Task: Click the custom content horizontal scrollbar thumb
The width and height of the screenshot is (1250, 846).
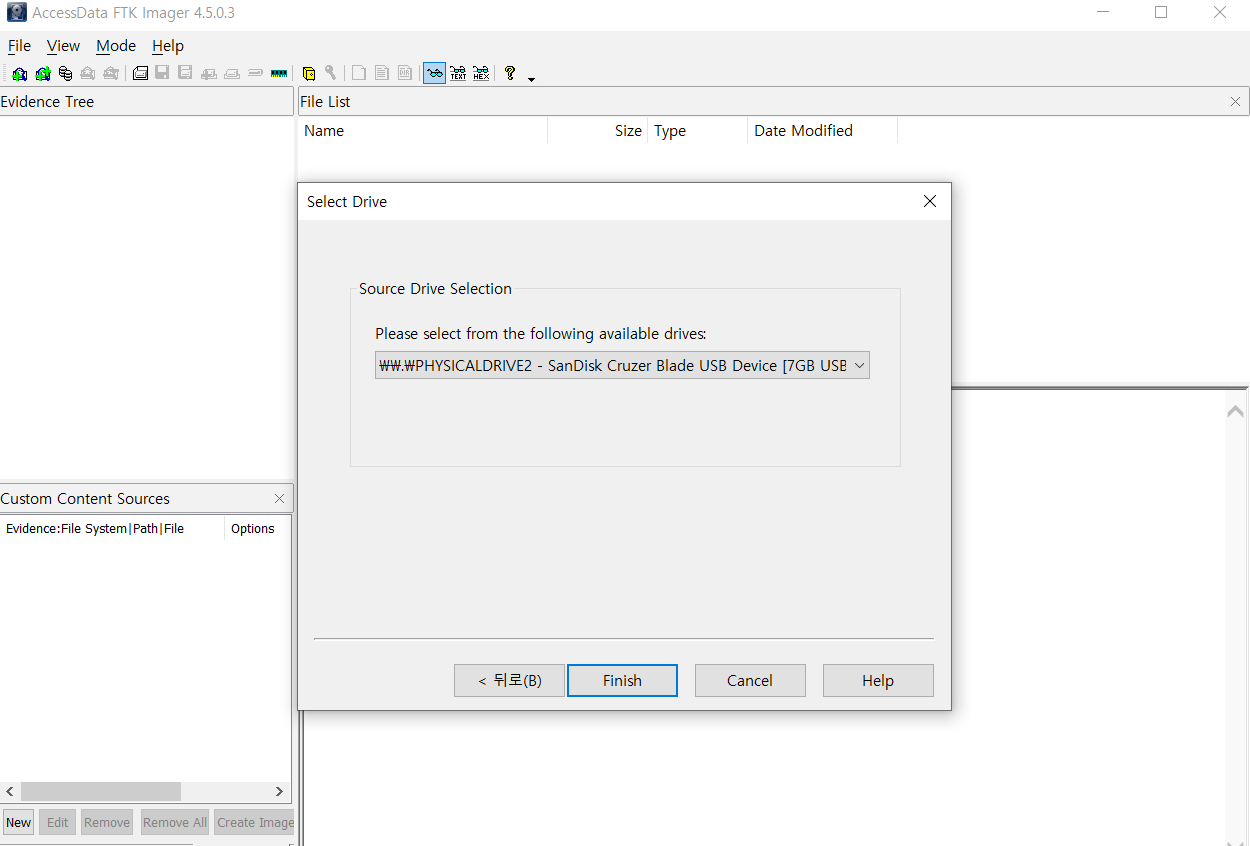Action: coord(100,791)
